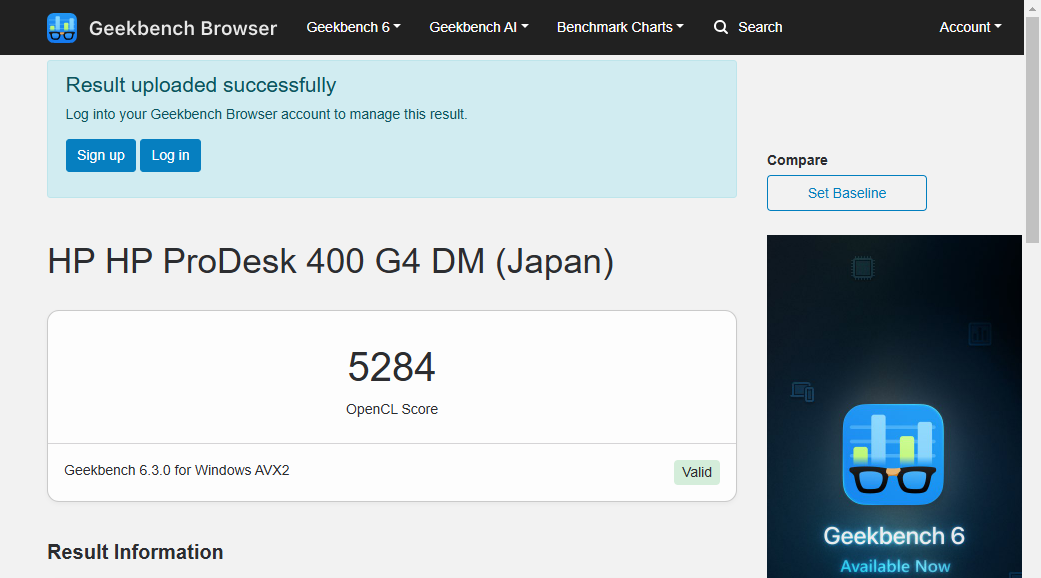Expand the Geekbench 6 dropdown menu
The image size is (1041, 578).
coord(353,27)
